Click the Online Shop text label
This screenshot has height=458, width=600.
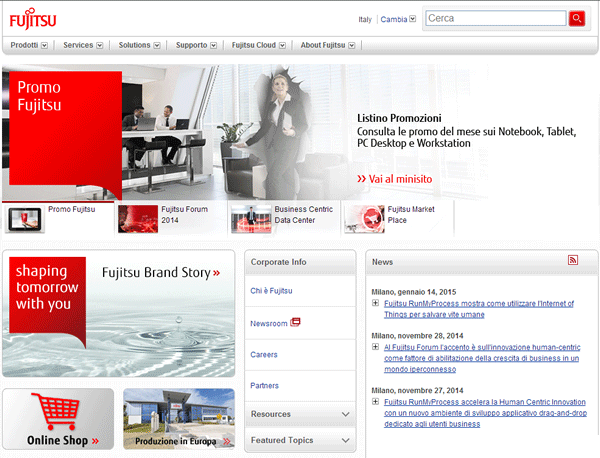coord(57,440)
